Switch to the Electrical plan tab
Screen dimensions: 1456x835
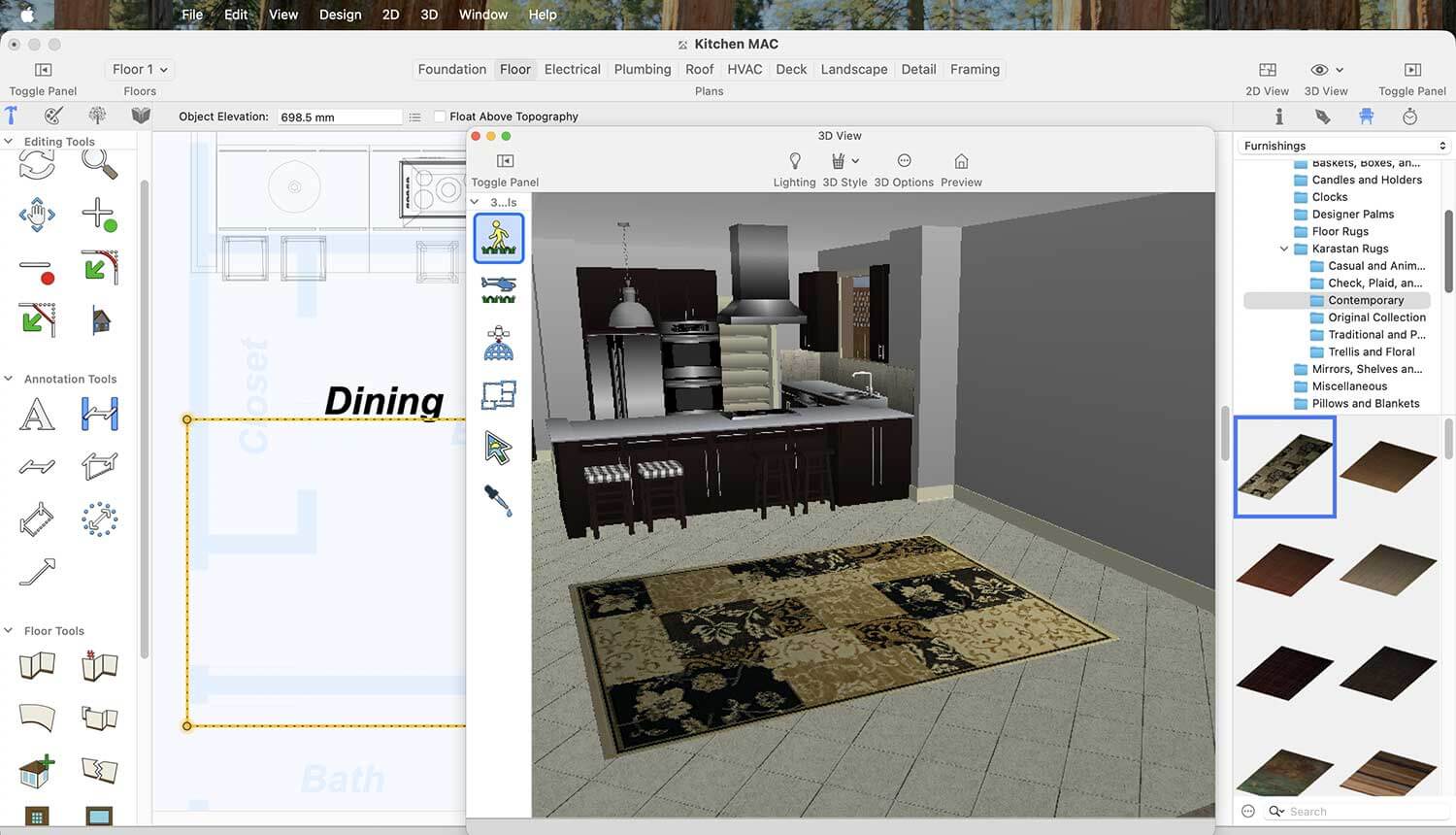[x=572, y=70]
